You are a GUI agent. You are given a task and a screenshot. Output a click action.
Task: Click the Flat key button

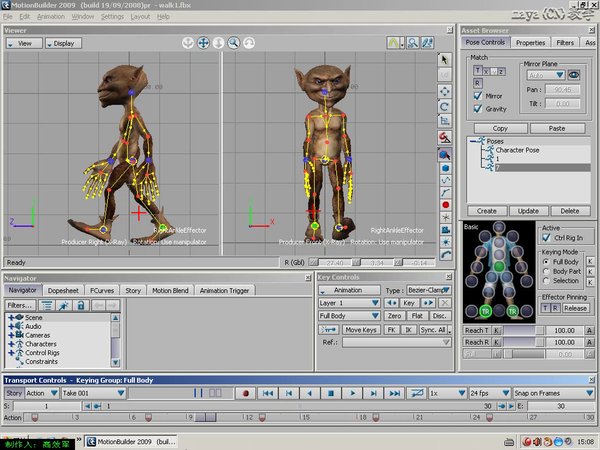(417, 316)
